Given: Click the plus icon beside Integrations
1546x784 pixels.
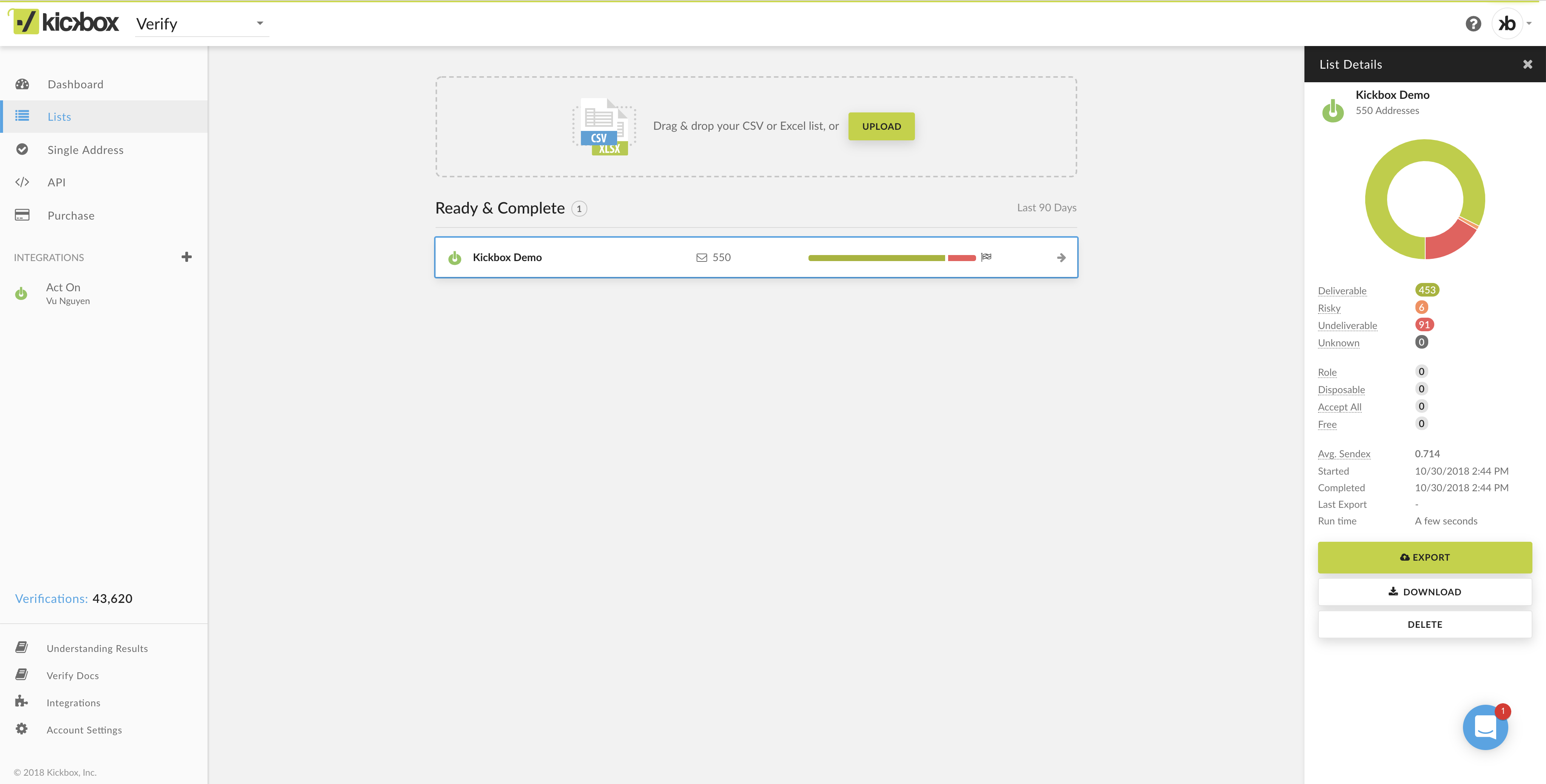Looking at the screenshot, I should point(187,257).
